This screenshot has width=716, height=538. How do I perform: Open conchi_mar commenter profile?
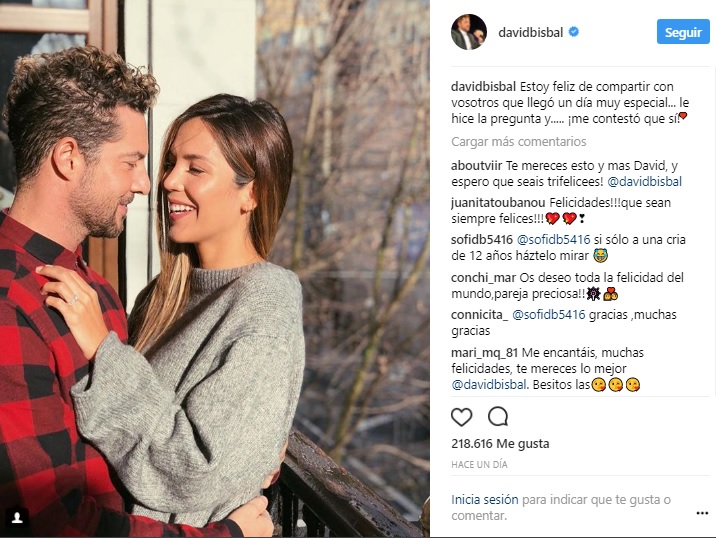(483, 278)
